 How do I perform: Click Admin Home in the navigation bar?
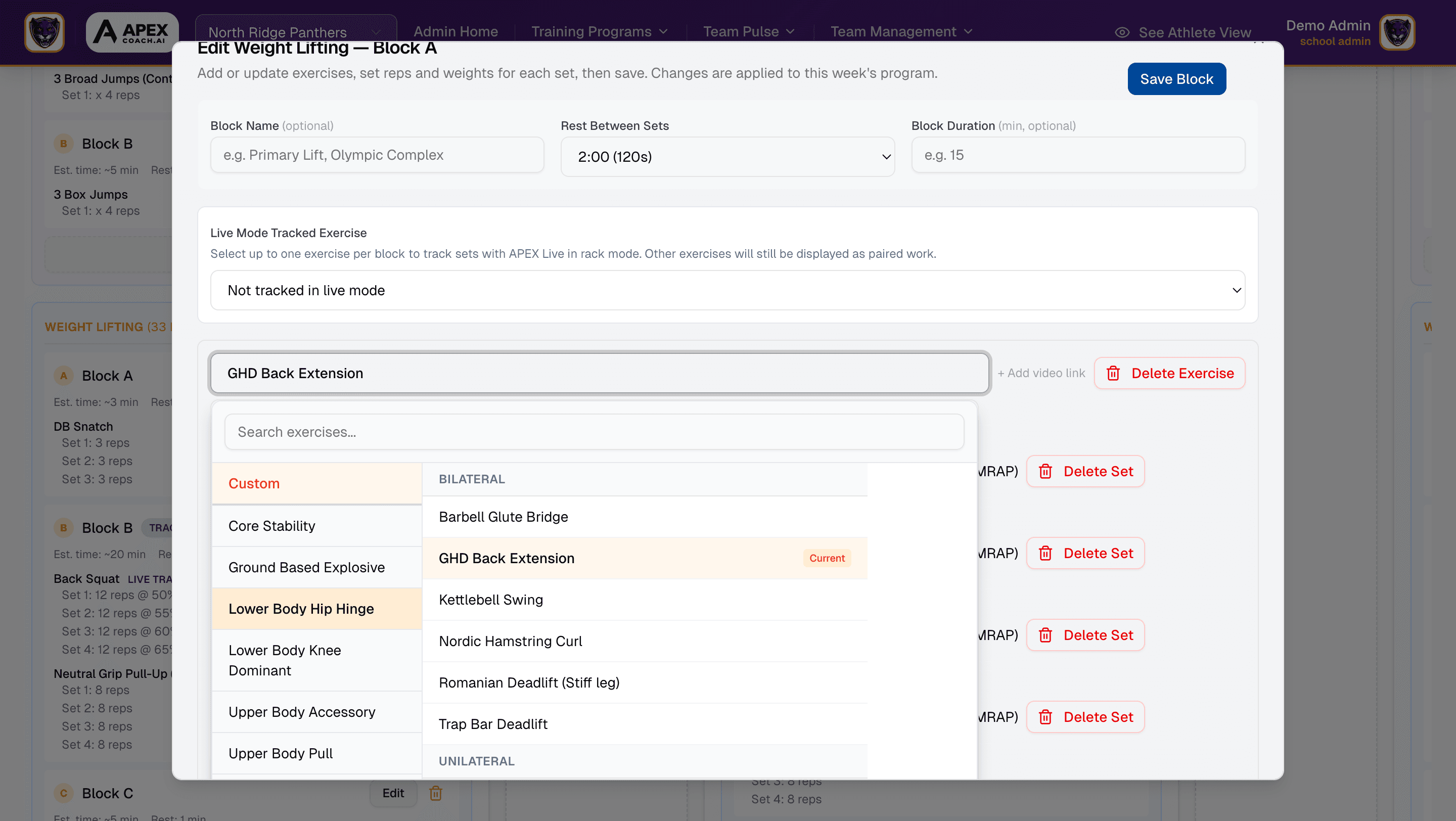[x=456, y=32]
